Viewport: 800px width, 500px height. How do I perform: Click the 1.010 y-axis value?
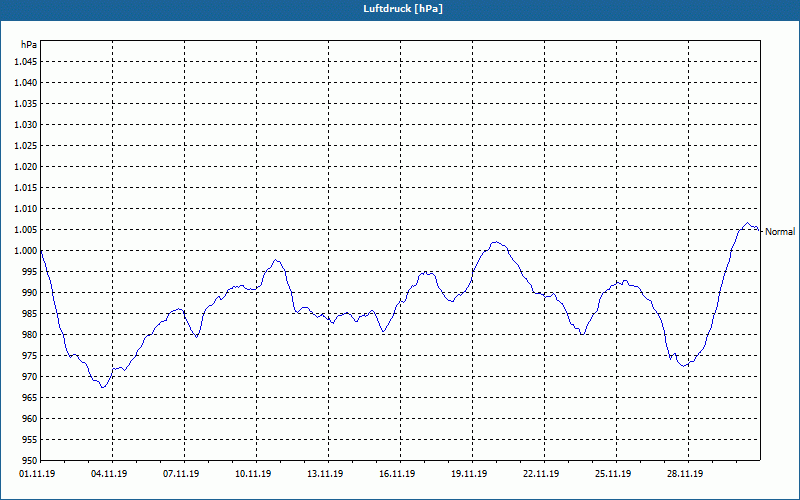coord(26,209)
